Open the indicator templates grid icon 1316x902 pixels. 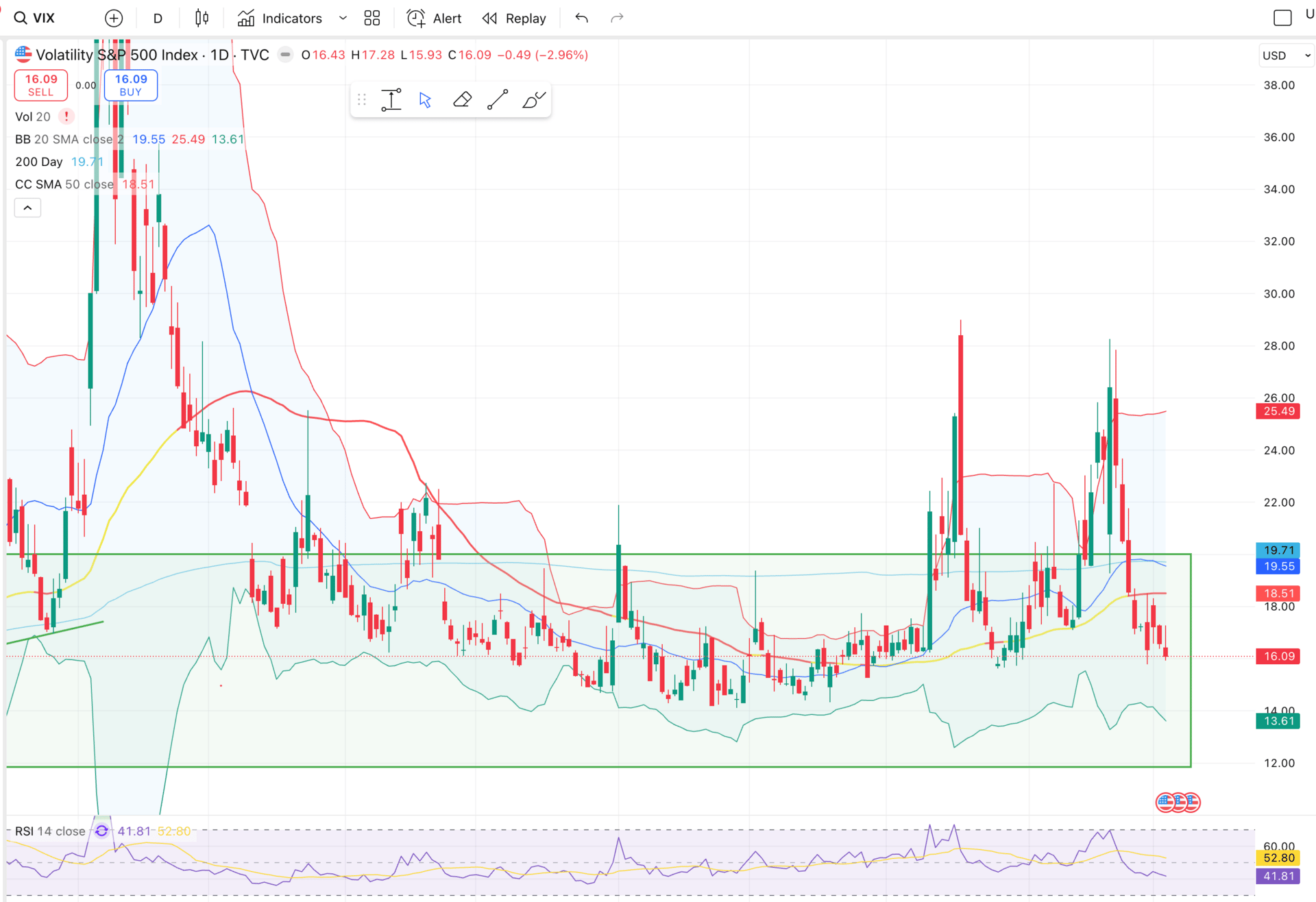click(372, 19)
